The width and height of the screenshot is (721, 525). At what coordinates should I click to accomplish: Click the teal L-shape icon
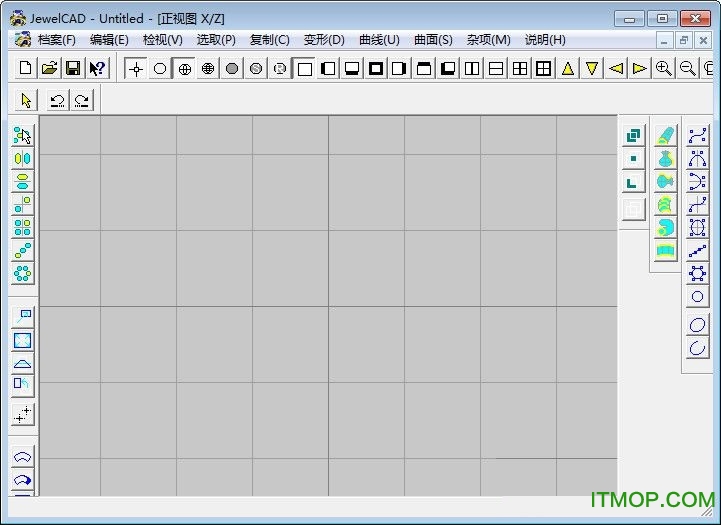(x=634, y=183)
